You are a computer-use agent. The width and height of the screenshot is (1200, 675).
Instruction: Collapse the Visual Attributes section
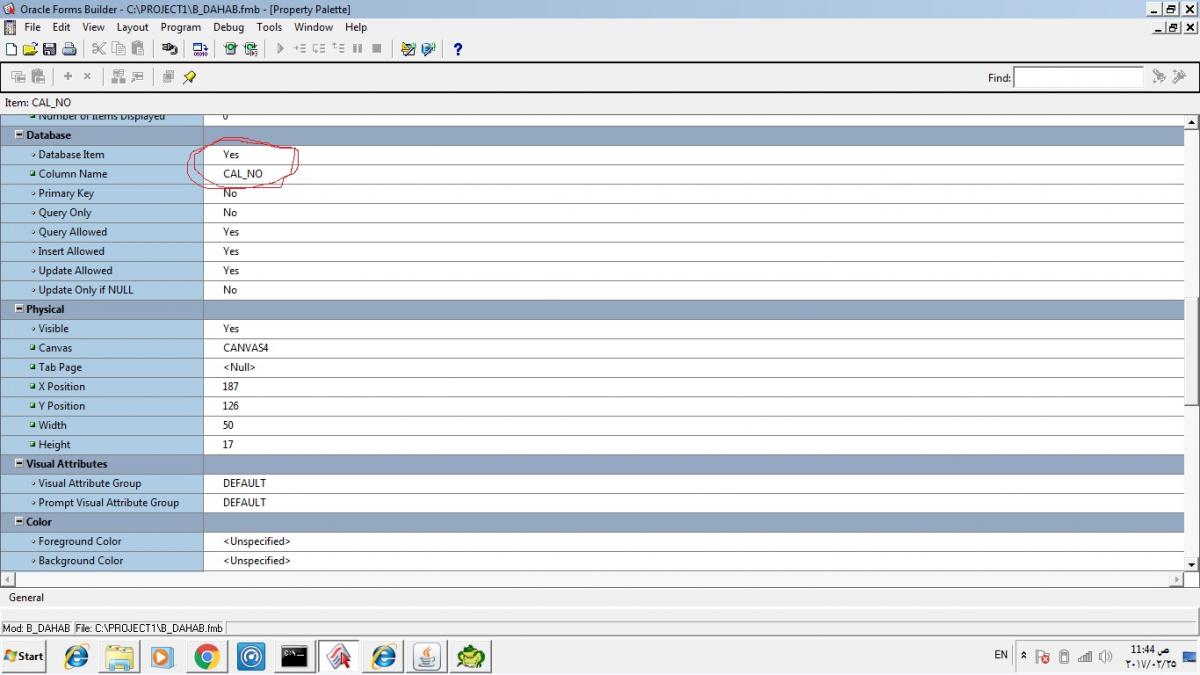coord(19,464)
